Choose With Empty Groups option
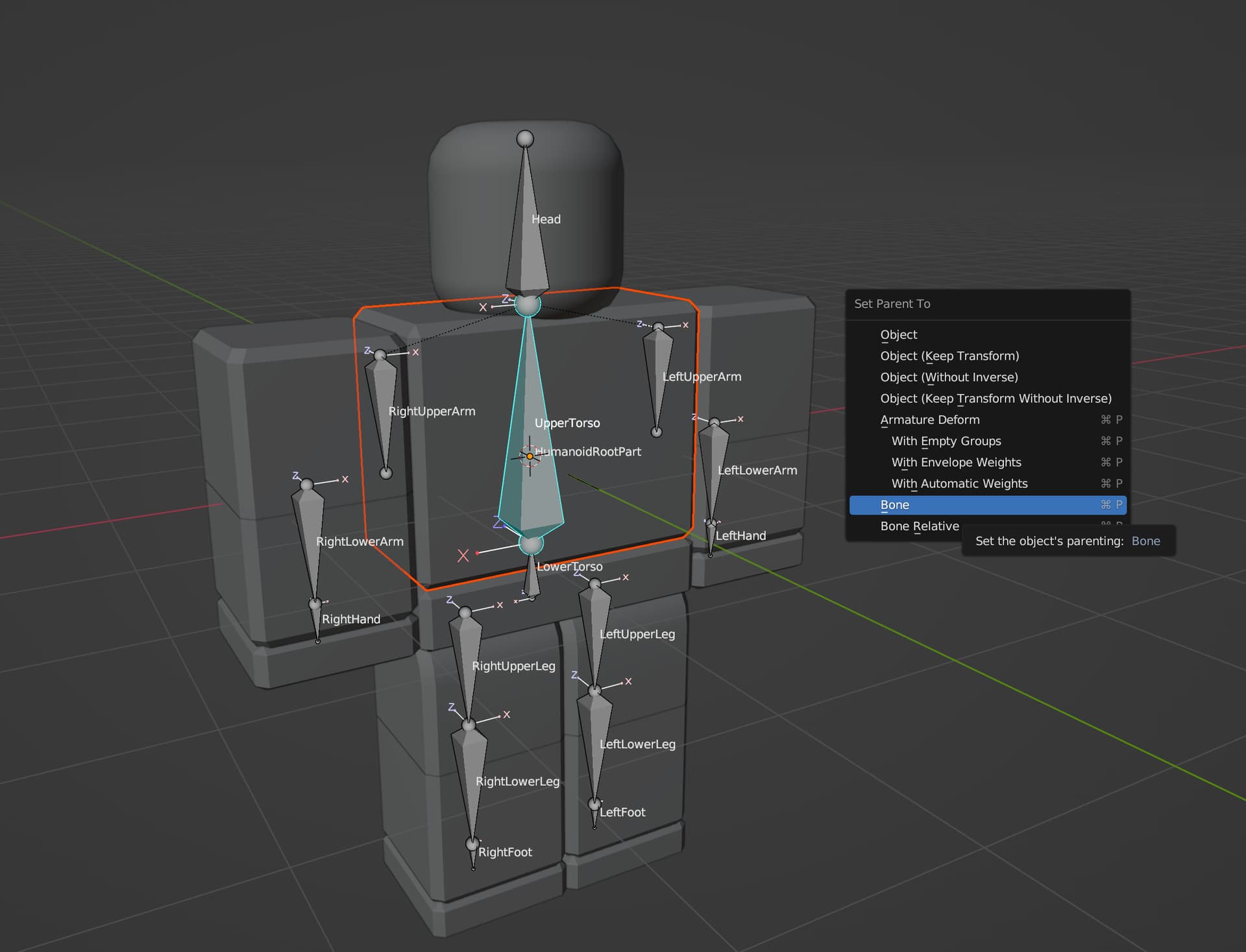The height and width of the screenshot is (952, 1246). 946,441
